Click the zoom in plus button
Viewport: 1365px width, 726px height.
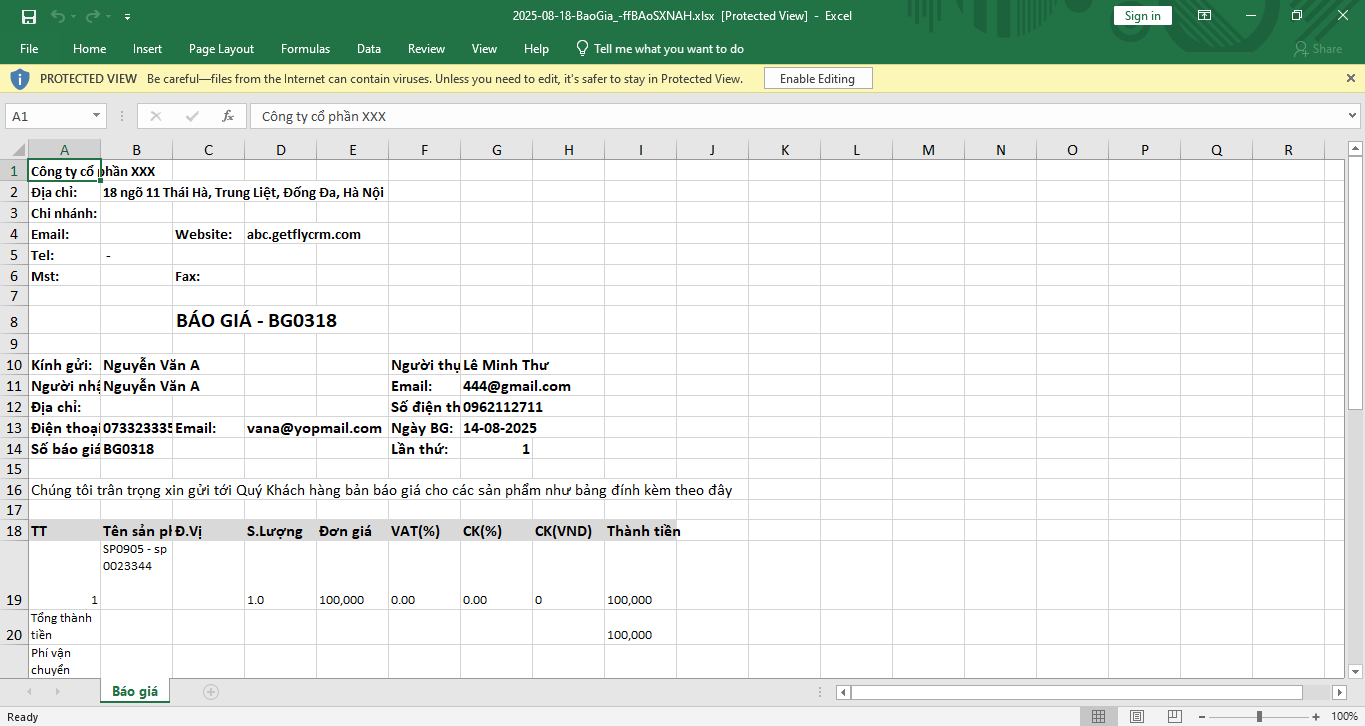tap(1317, 716)
